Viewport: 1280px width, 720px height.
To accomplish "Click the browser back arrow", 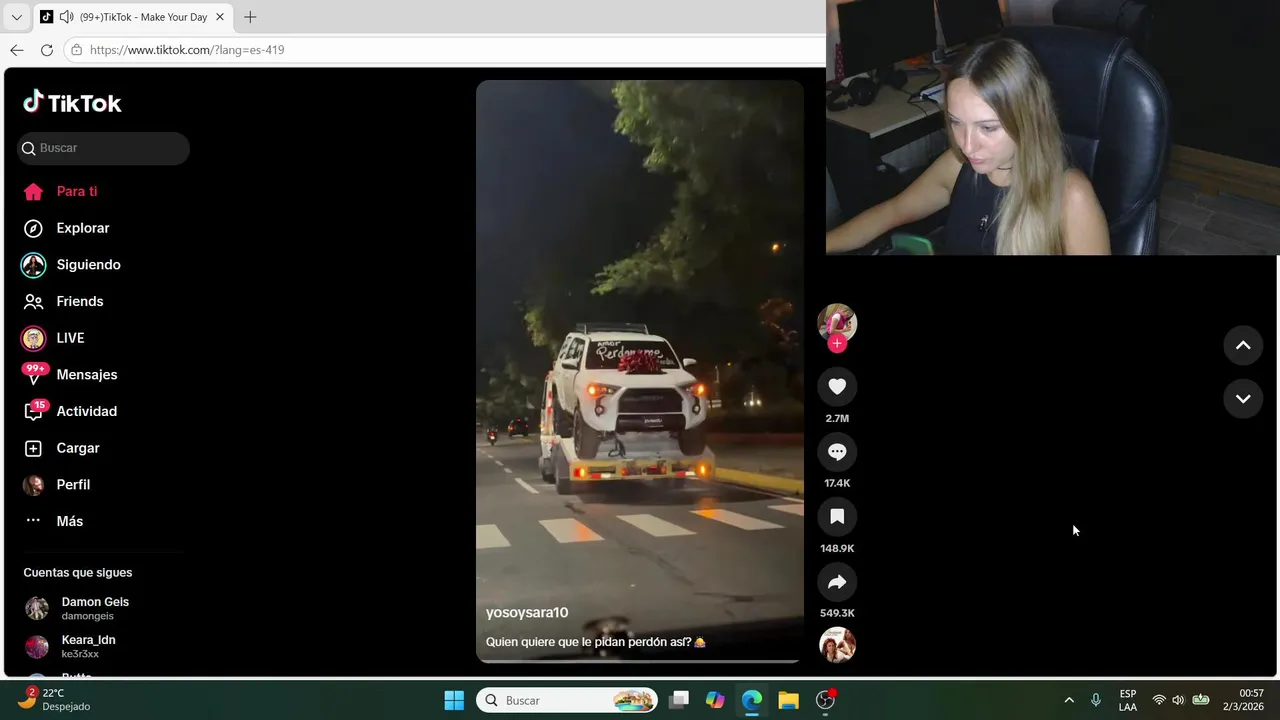I will click(x=17, y=50).
